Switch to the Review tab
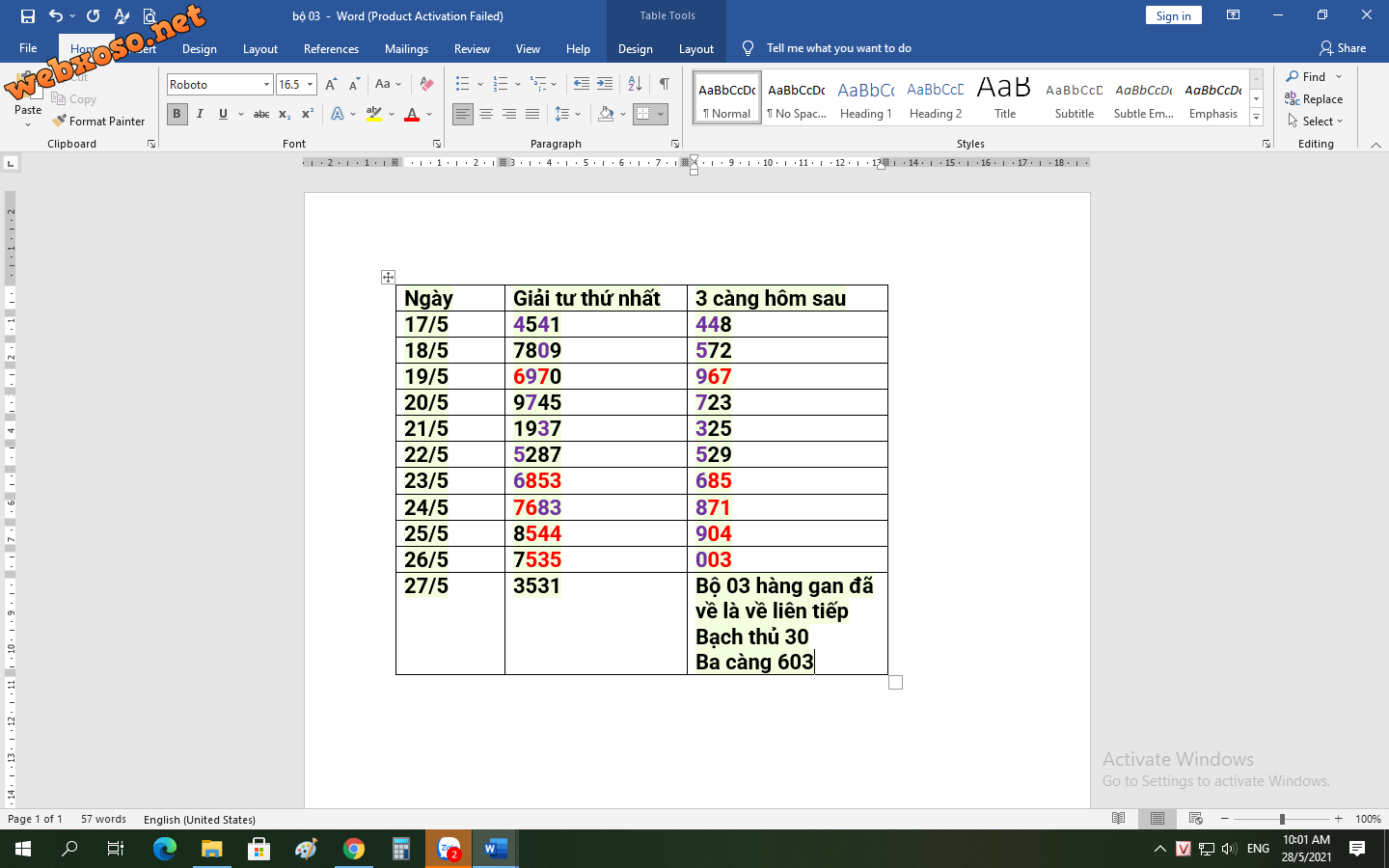Screen dimensions: 1389x868 click(x=472, y=49)
